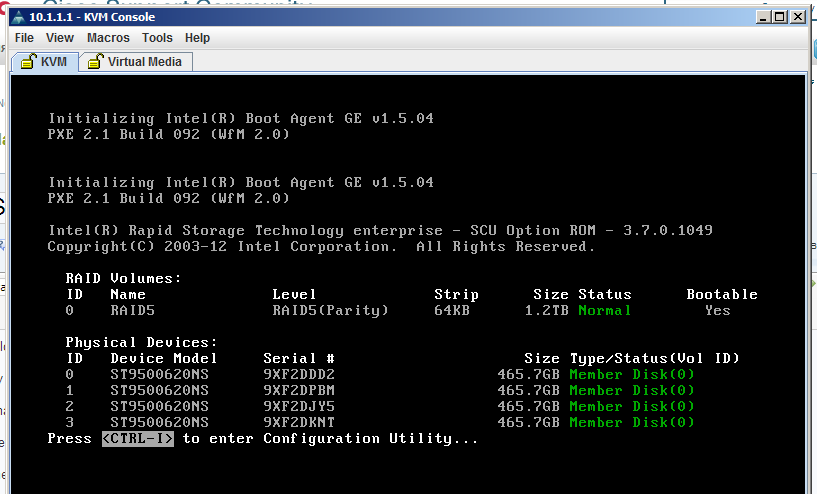
Task: Click the KVM Console title bar icon
Action: 19,17
